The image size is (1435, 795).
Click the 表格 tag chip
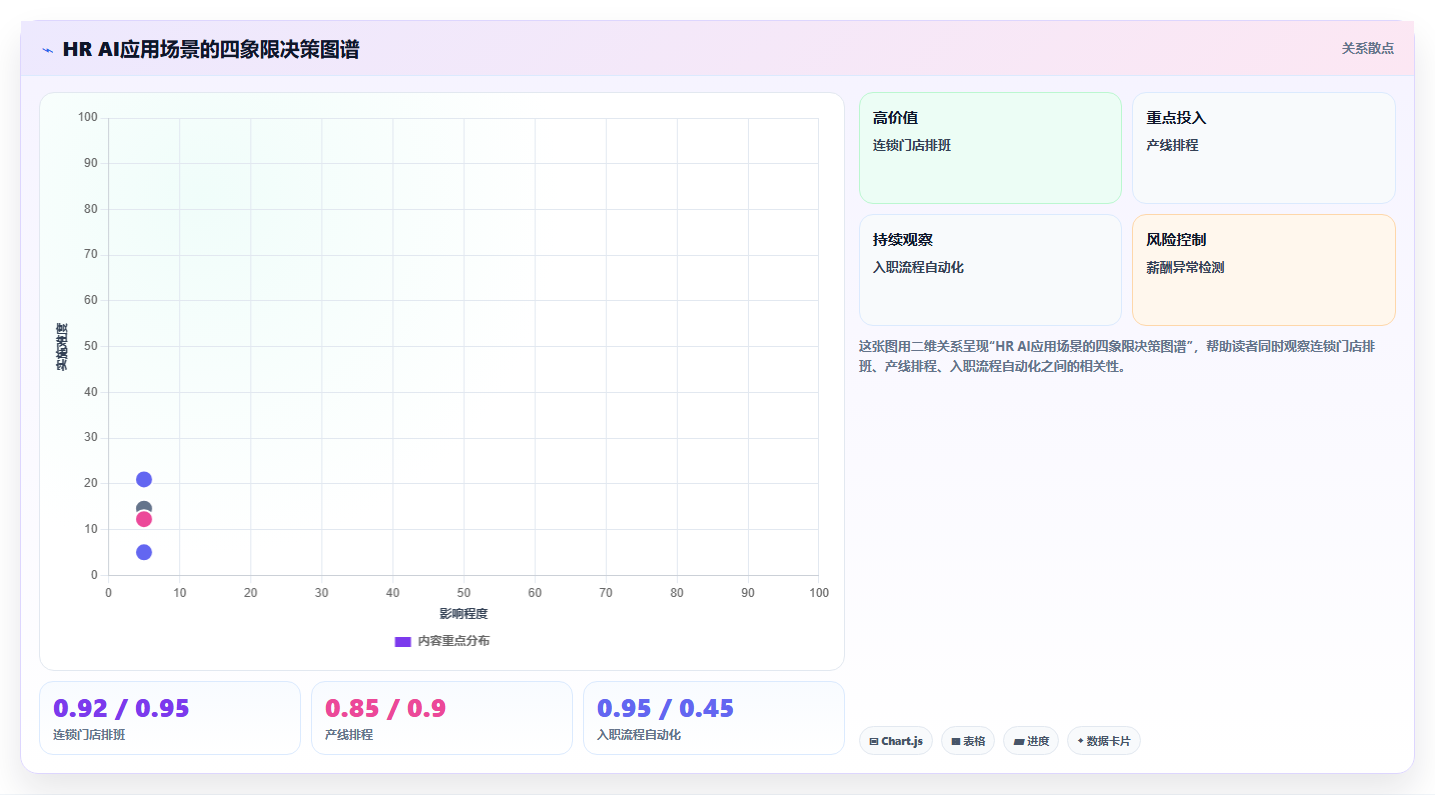(x=968, y=741)
